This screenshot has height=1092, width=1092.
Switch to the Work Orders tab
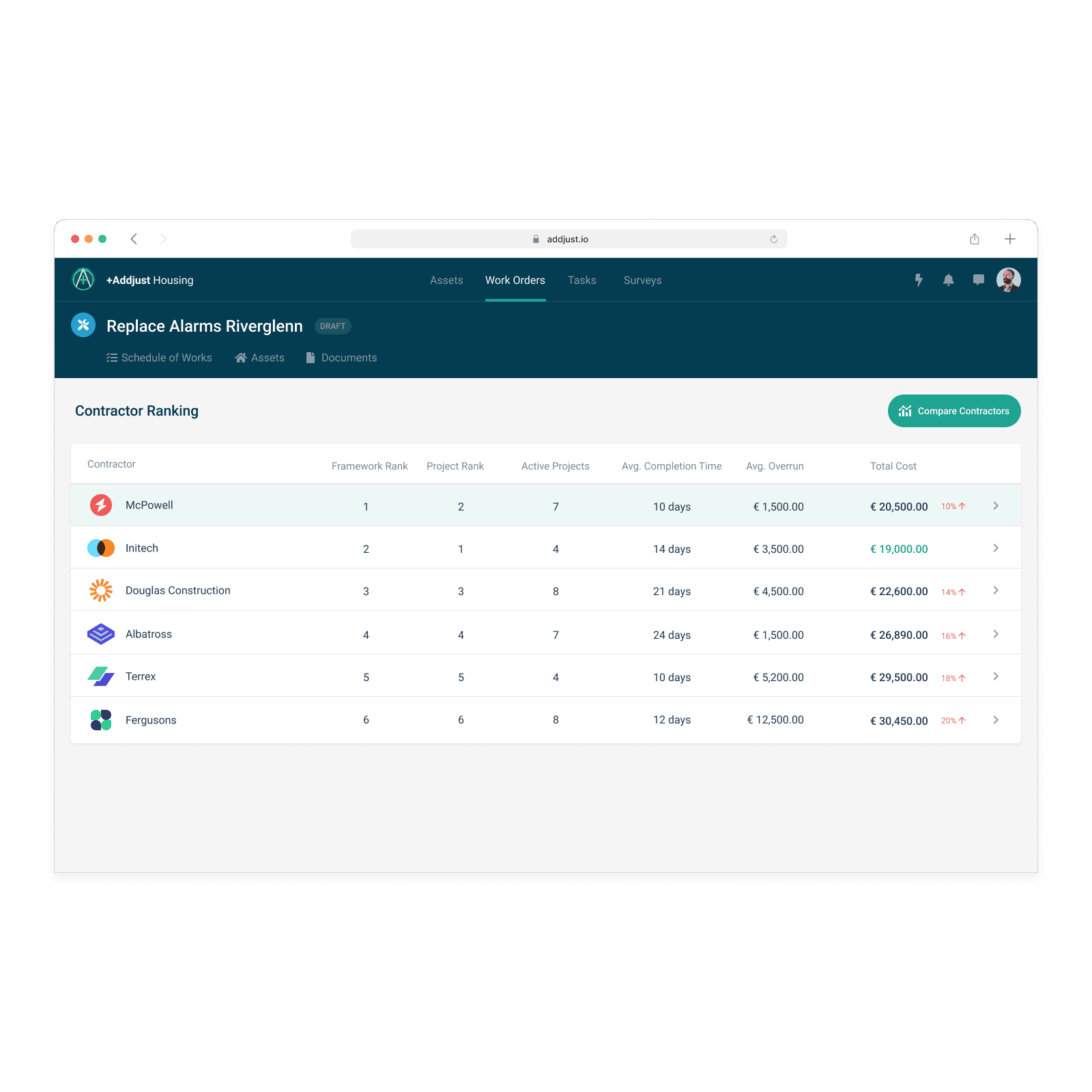click(x=515, y=280)
